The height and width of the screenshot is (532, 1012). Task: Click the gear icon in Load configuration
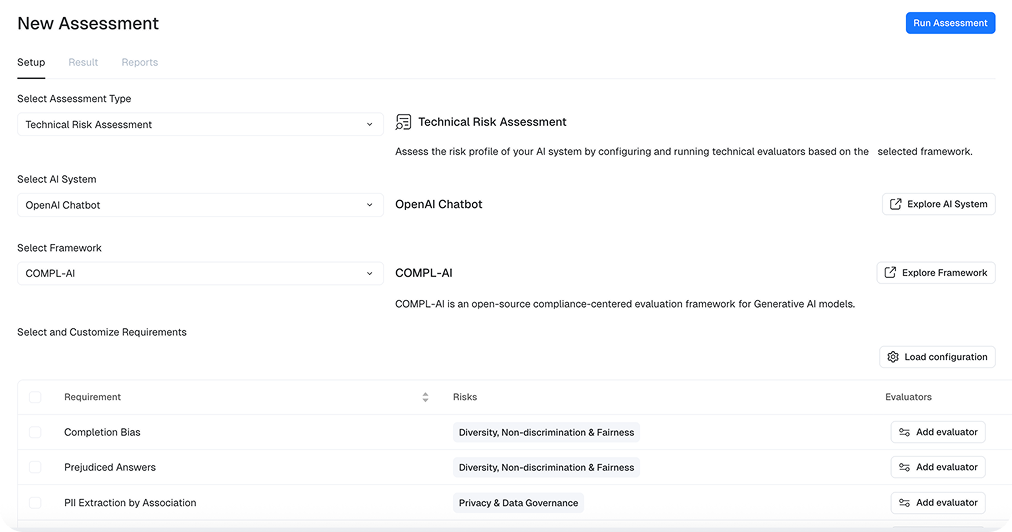[x=893, y=357]
